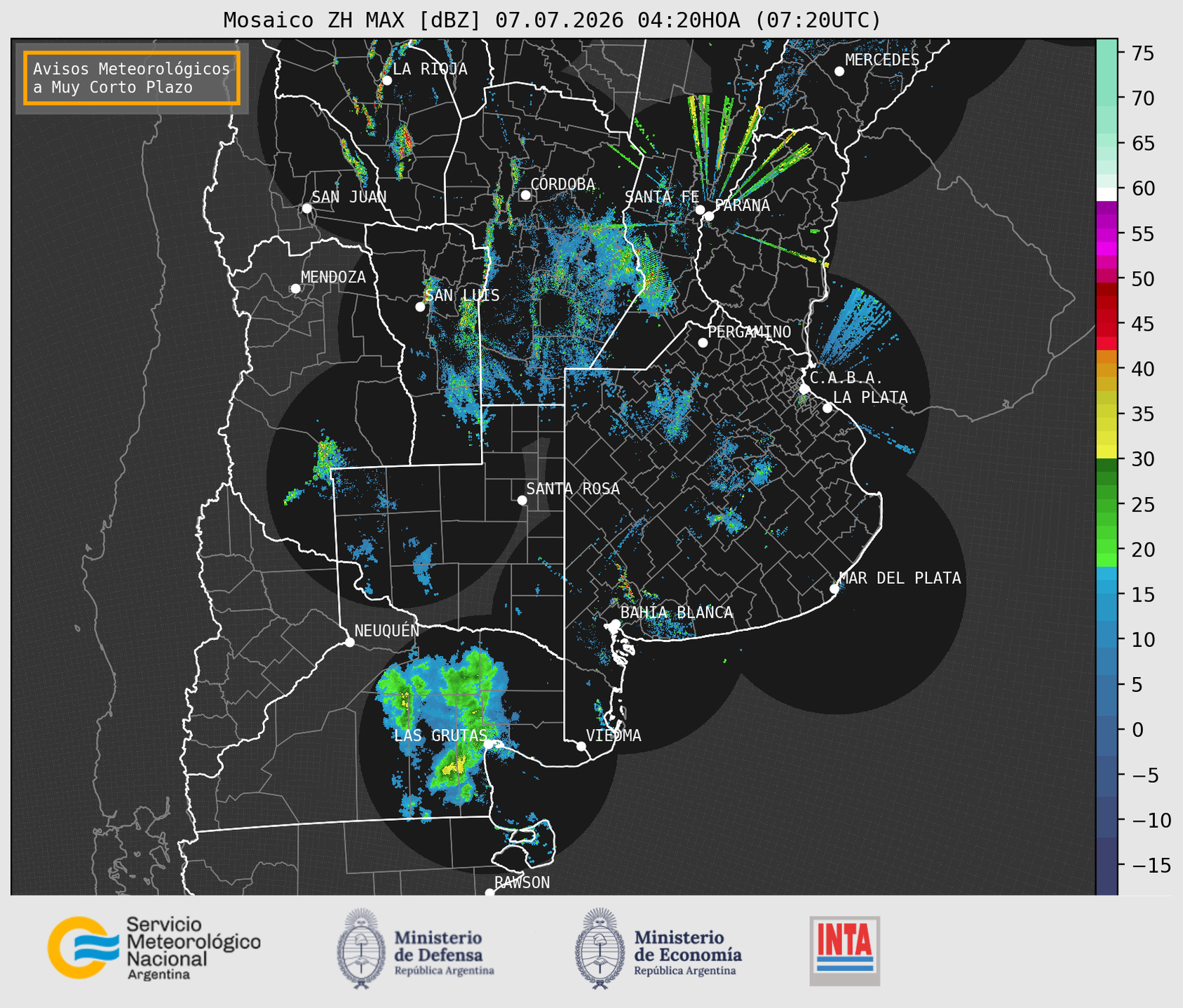Viewport: 1183px width, 1008px height.
Task: Click the white 60 dBZ color band
Action: pos(1107,194)
